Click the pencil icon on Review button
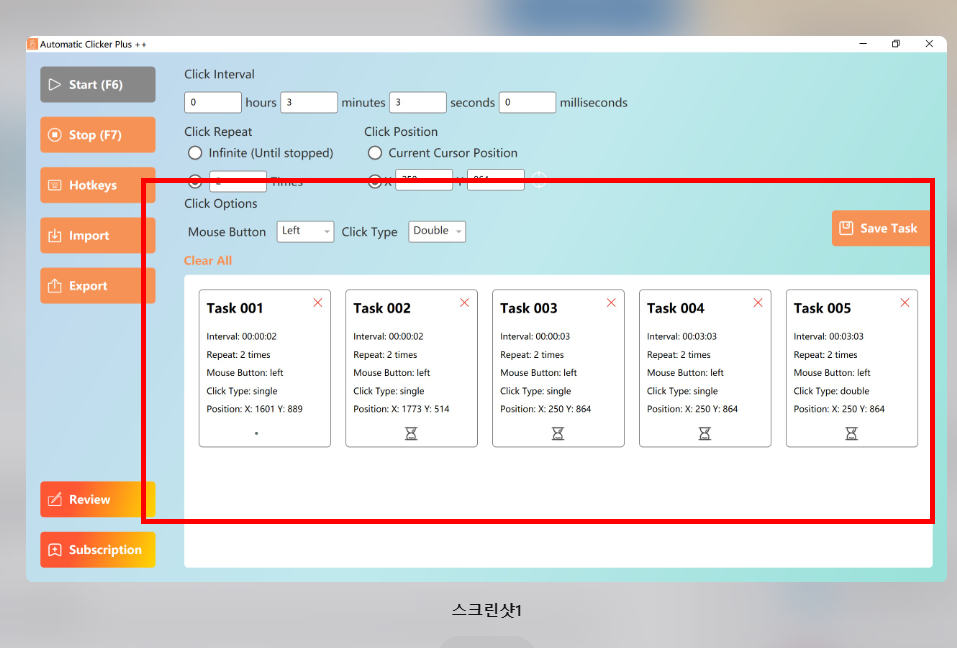 [55, 499]
